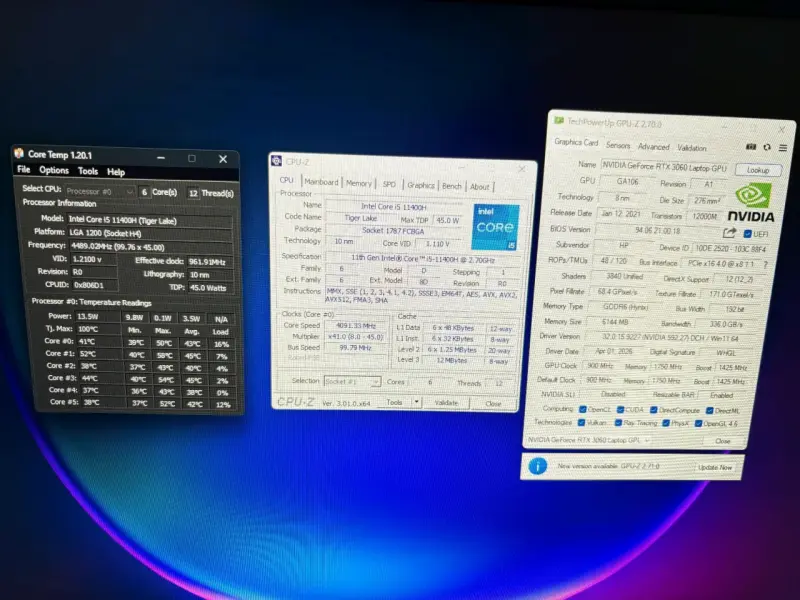Click the BIOS export share icon in GPU-Z
This screenshot has width=800, height=600.
(730, 233)
